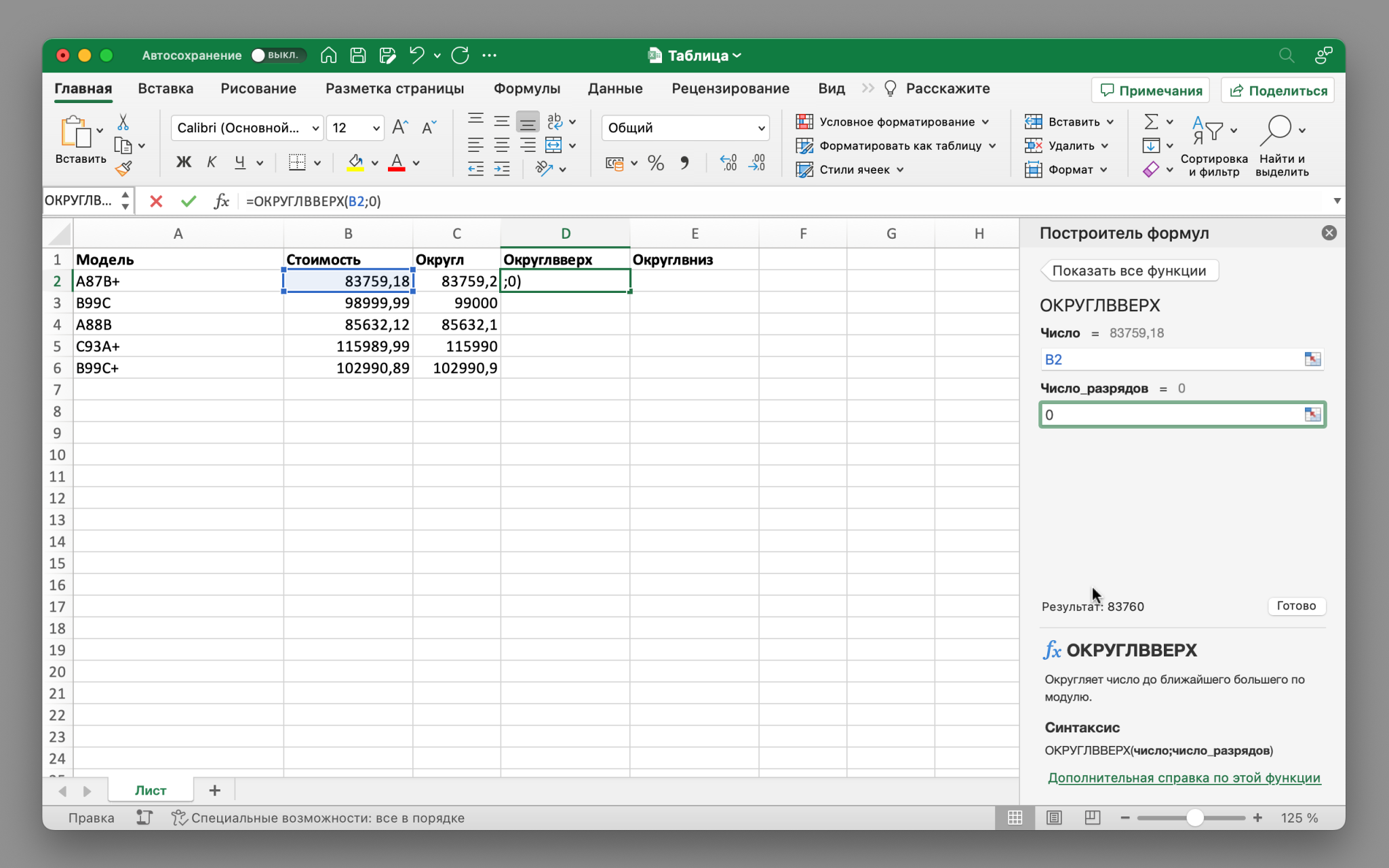Toggle italic formatting К
This screenshot has height=868, width=1389.
click(x=212, y=162)
